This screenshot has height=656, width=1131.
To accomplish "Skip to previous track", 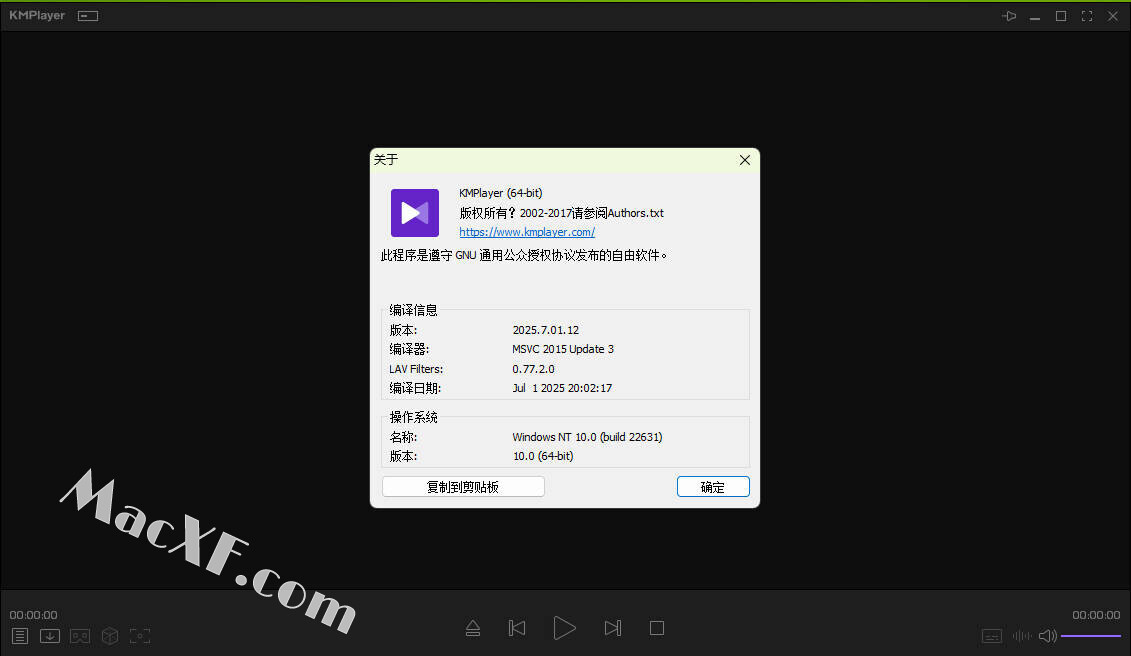I will click(517, 629).
